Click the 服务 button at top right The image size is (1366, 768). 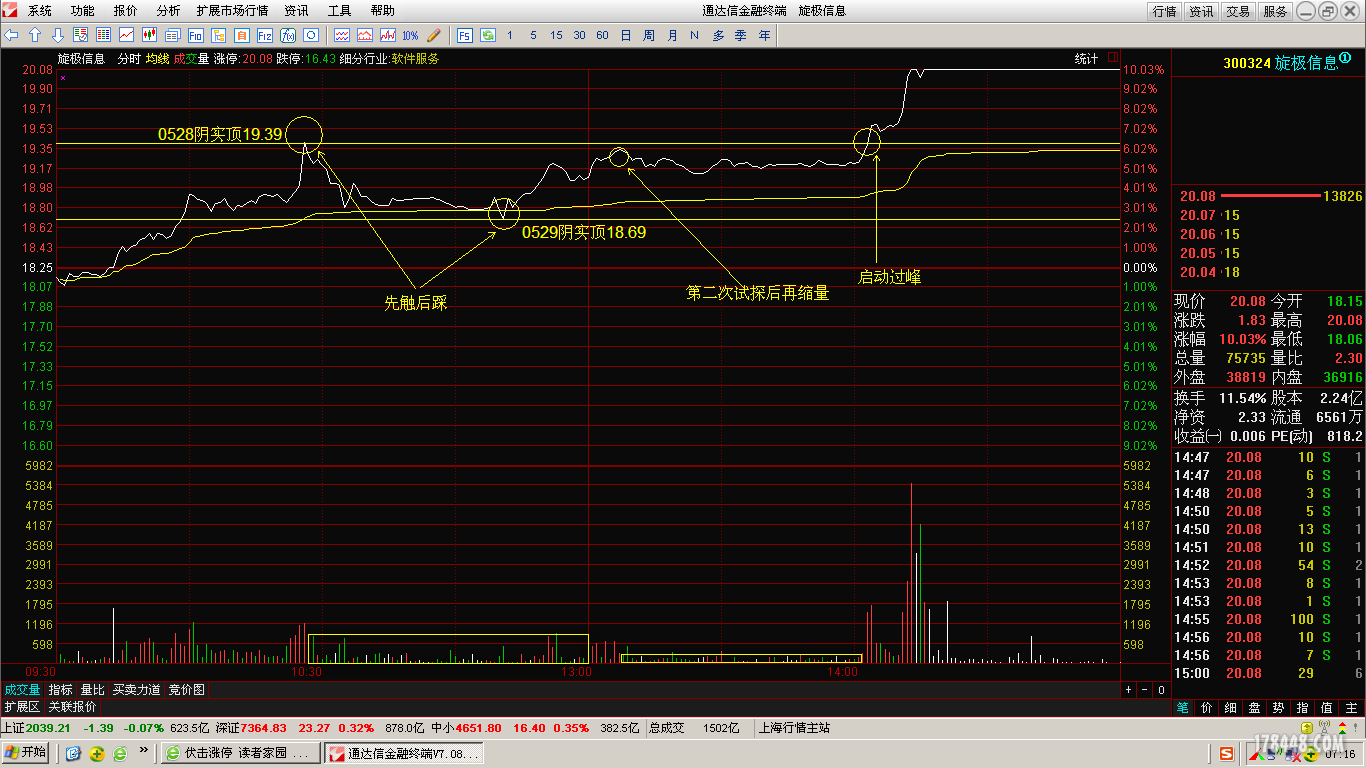click(1275, 11)
